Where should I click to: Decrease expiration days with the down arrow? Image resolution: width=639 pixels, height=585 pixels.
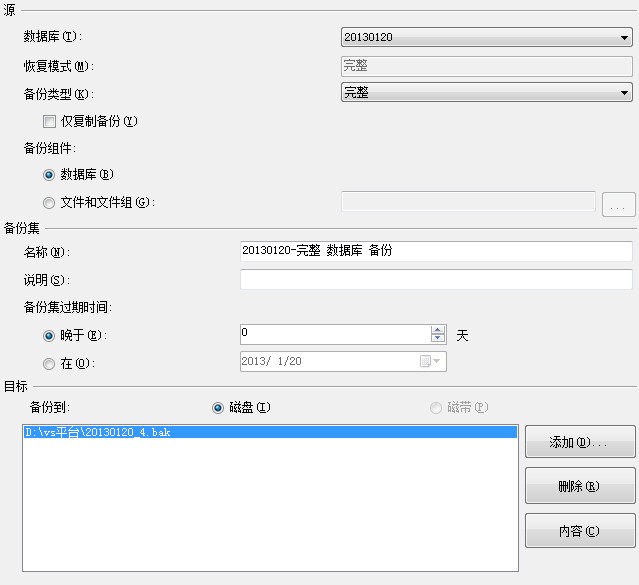pos(438,338)
